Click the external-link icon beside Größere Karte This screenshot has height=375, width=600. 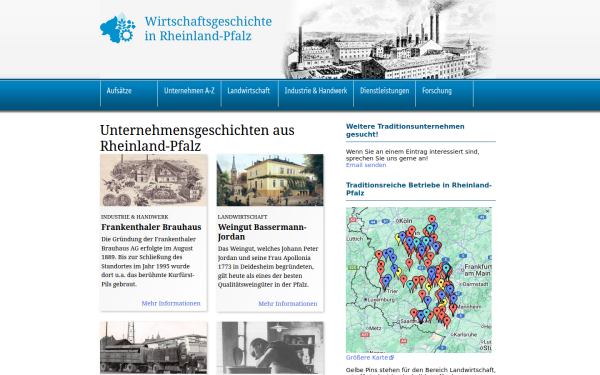tap(391, 358)
